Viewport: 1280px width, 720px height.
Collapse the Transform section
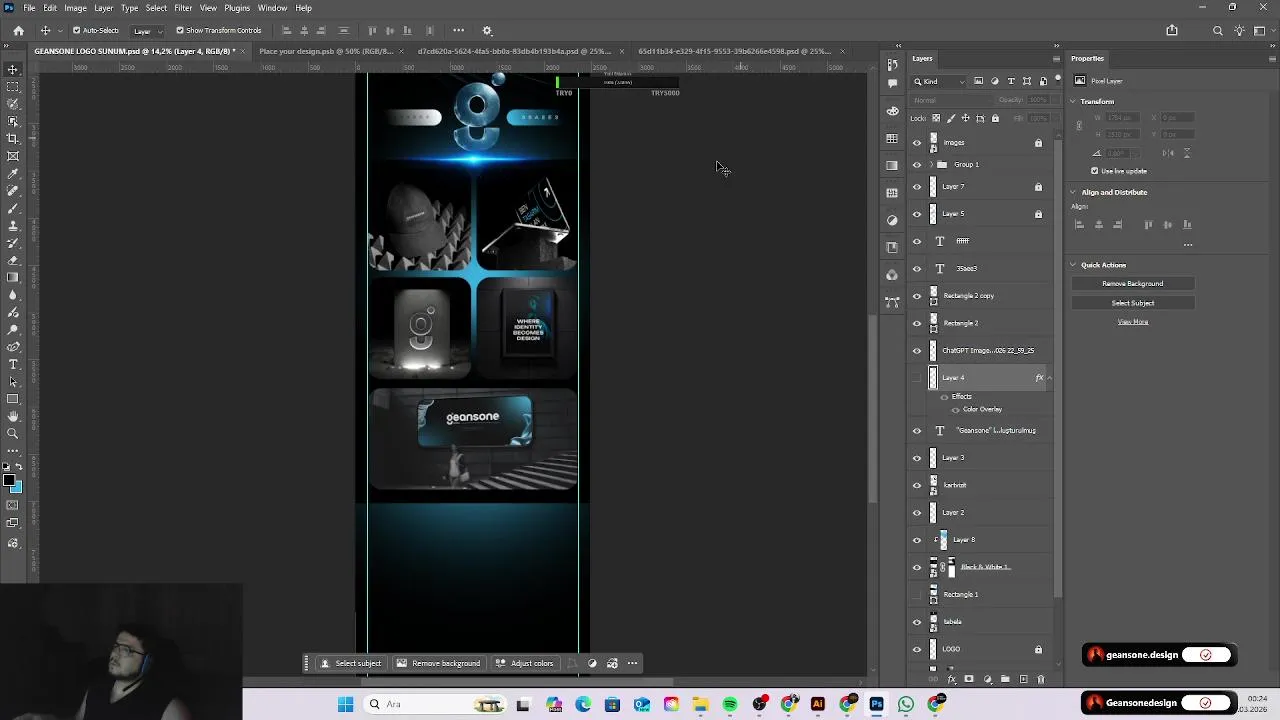coord(1073,101)
